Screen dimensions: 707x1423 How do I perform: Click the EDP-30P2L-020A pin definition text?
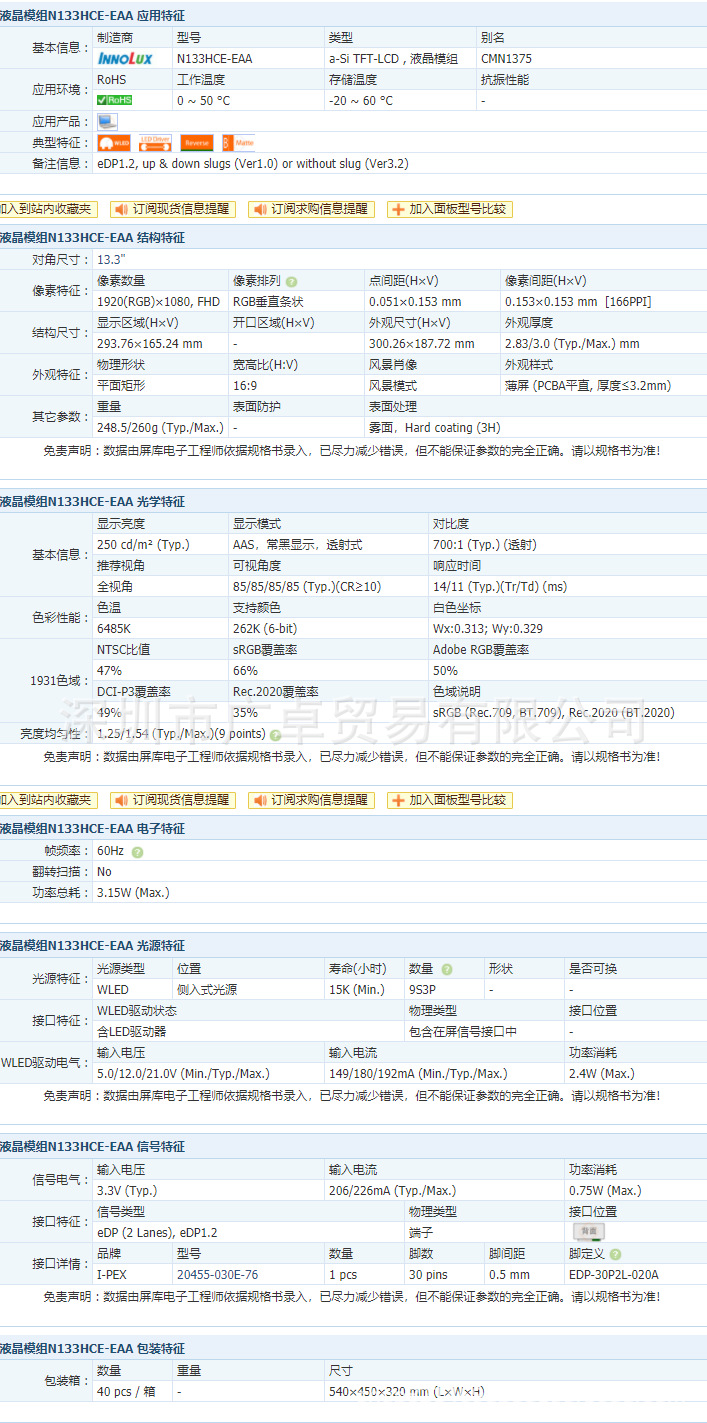pyautogui.click(x=614, y=1274)
